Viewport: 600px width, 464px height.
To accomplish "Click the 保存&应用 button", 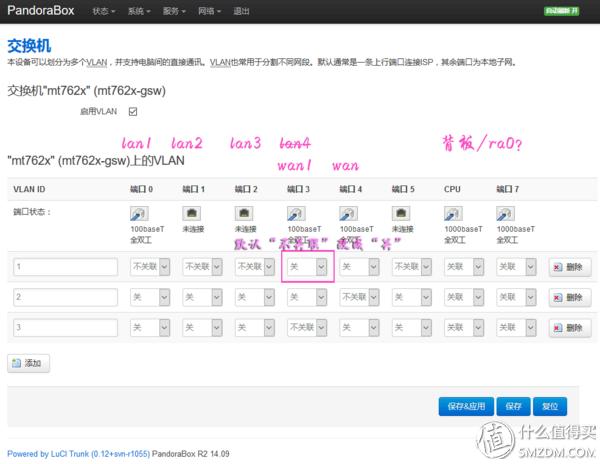I will 466,406.
